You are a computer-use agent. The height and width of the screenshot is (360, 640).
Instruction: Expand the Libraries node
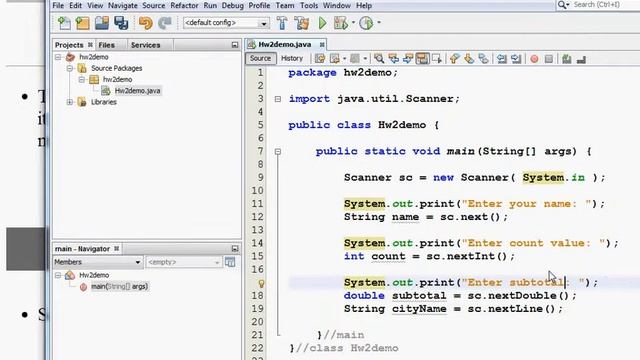pos(70,102)
